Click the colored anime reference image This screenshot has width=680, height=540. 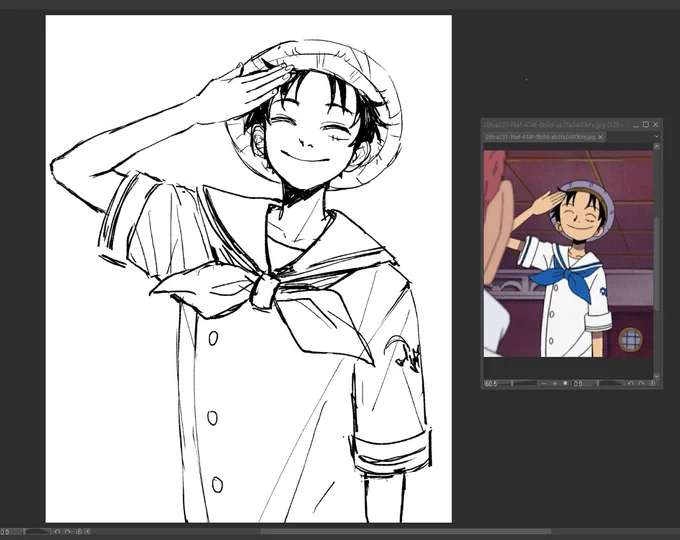[569, 254]
